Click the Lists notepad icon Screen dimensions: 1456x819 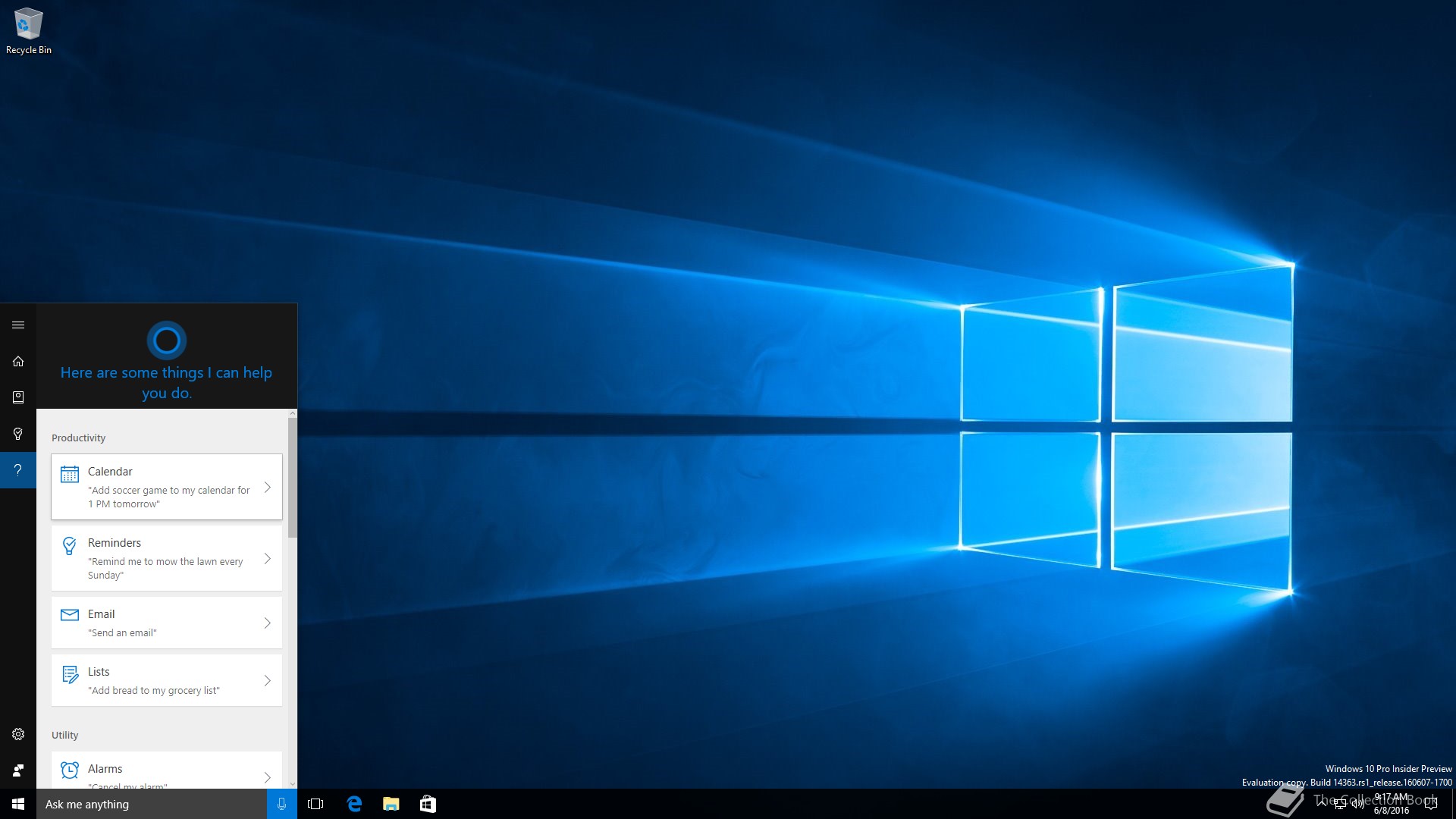[70, 674]
